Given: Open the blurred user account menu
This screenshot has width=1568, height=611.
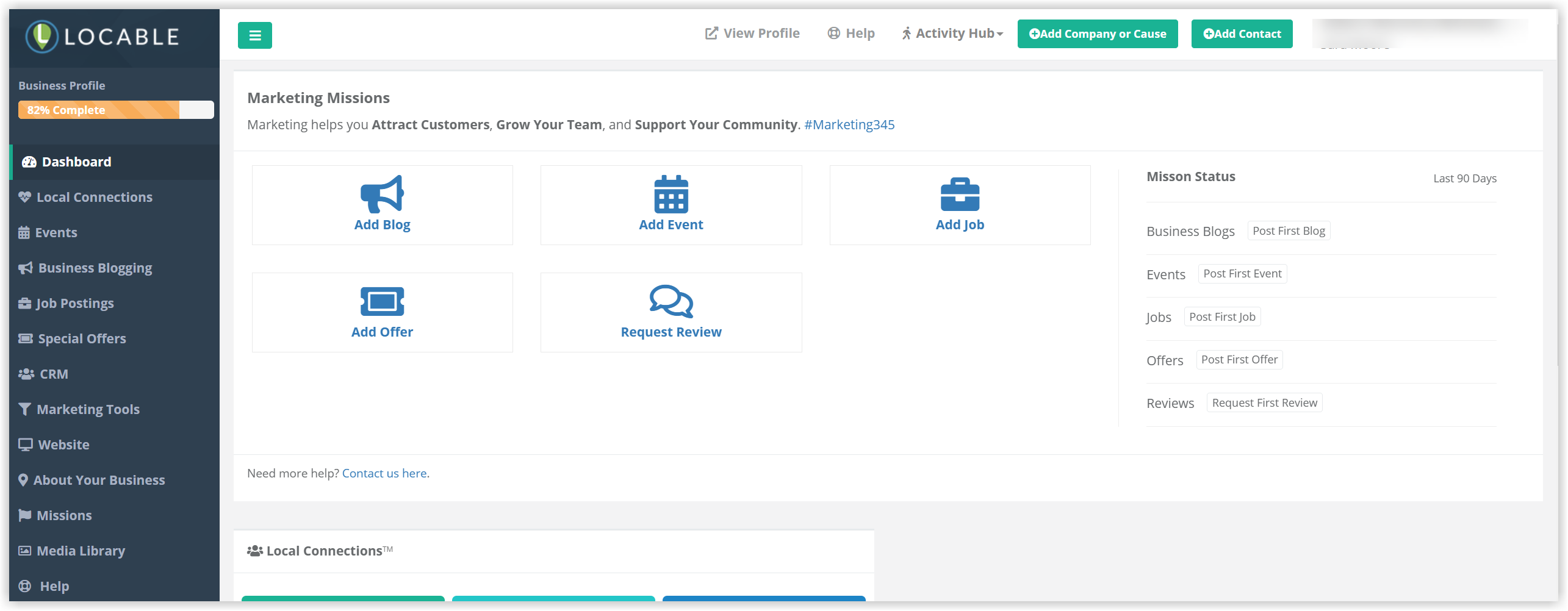Looking at the screenshot, I should pyautogui.click(x=1420, y=34).
